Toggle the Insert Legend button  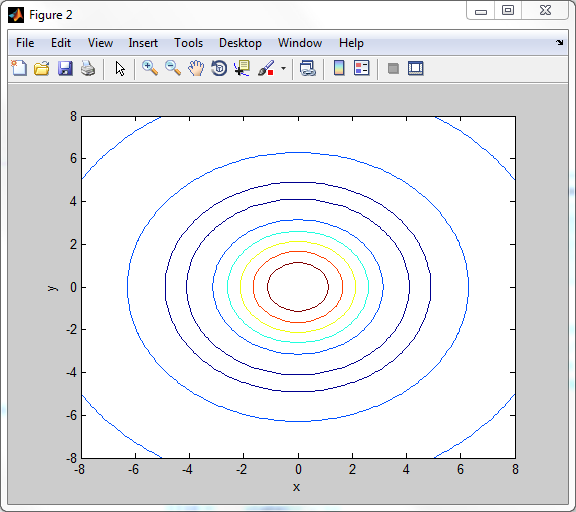tap(362, 68)
